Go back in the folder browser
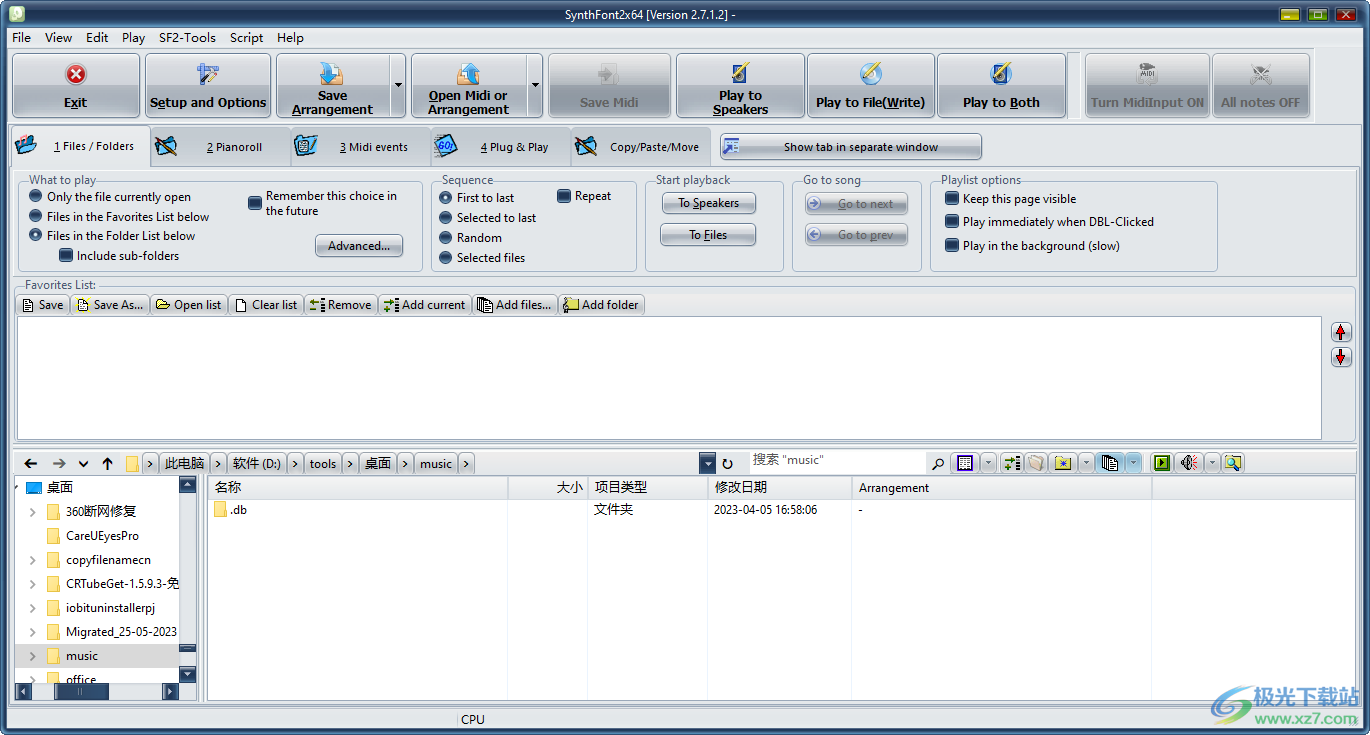 pyautogui.click(x=31, y=463)
